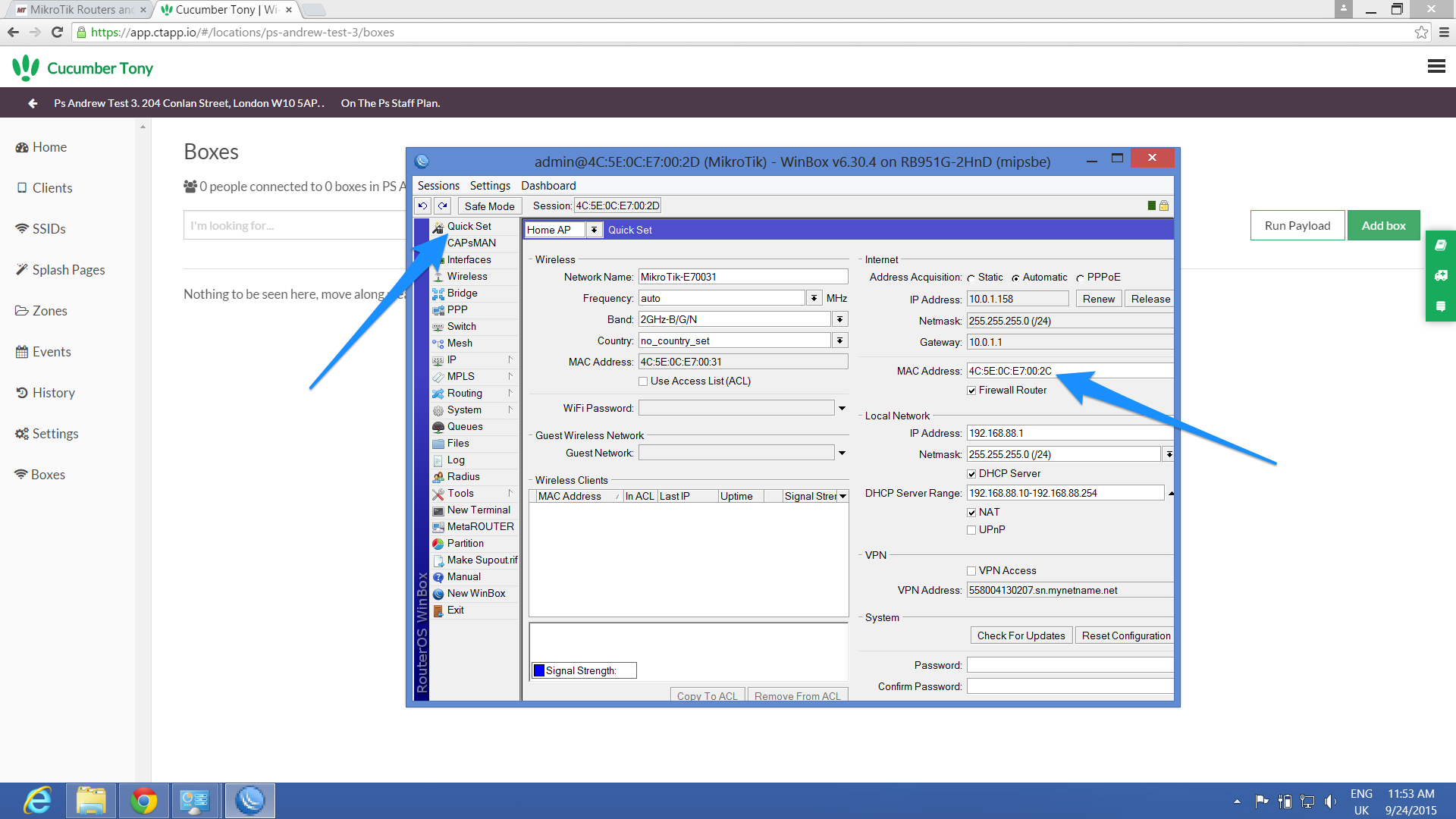Open Switch in the WinBox sidebar
The image size is (1456, 819).
coord(461,326)
